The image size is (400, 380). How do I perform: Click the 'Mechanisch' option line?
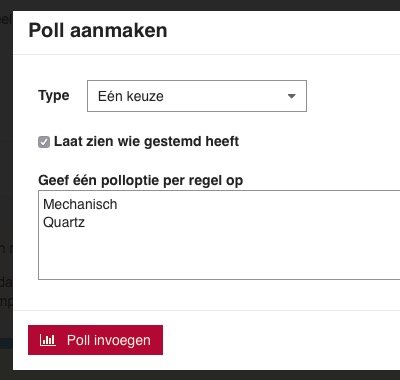tap(80, 204)
